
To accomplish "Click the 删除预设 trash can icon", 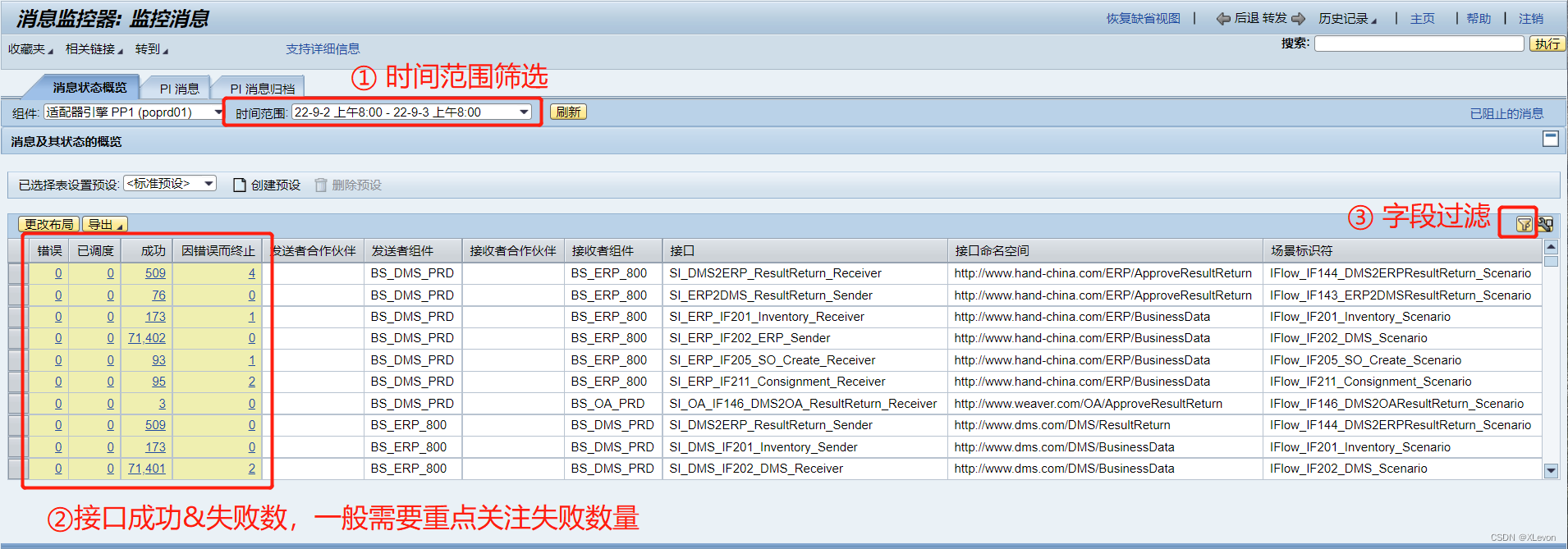I will pos(321,185).
